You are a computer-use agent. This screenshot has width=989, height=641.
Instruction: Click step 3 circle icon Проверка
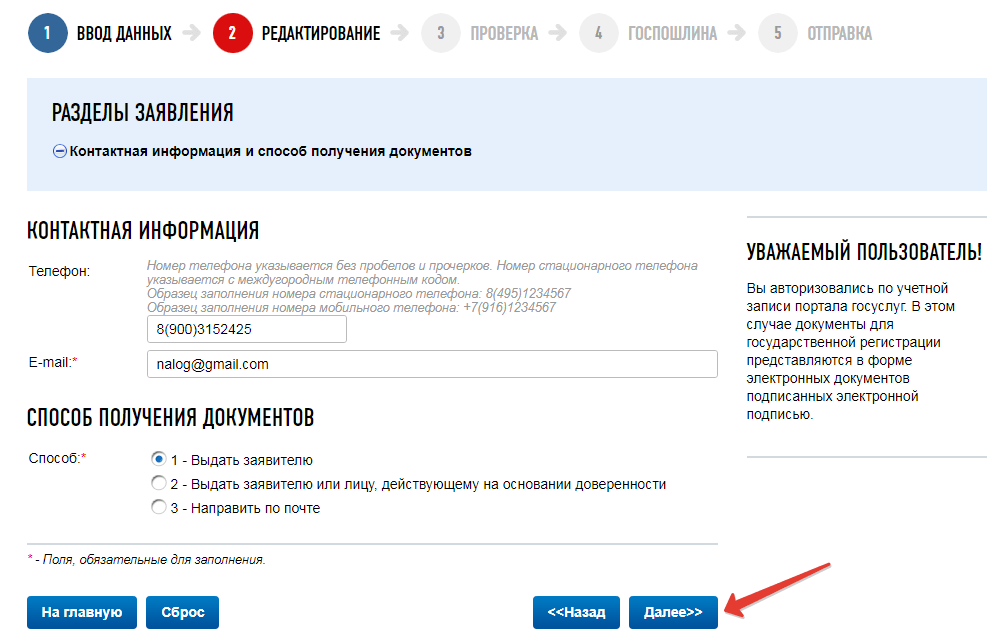click(441, 33)
